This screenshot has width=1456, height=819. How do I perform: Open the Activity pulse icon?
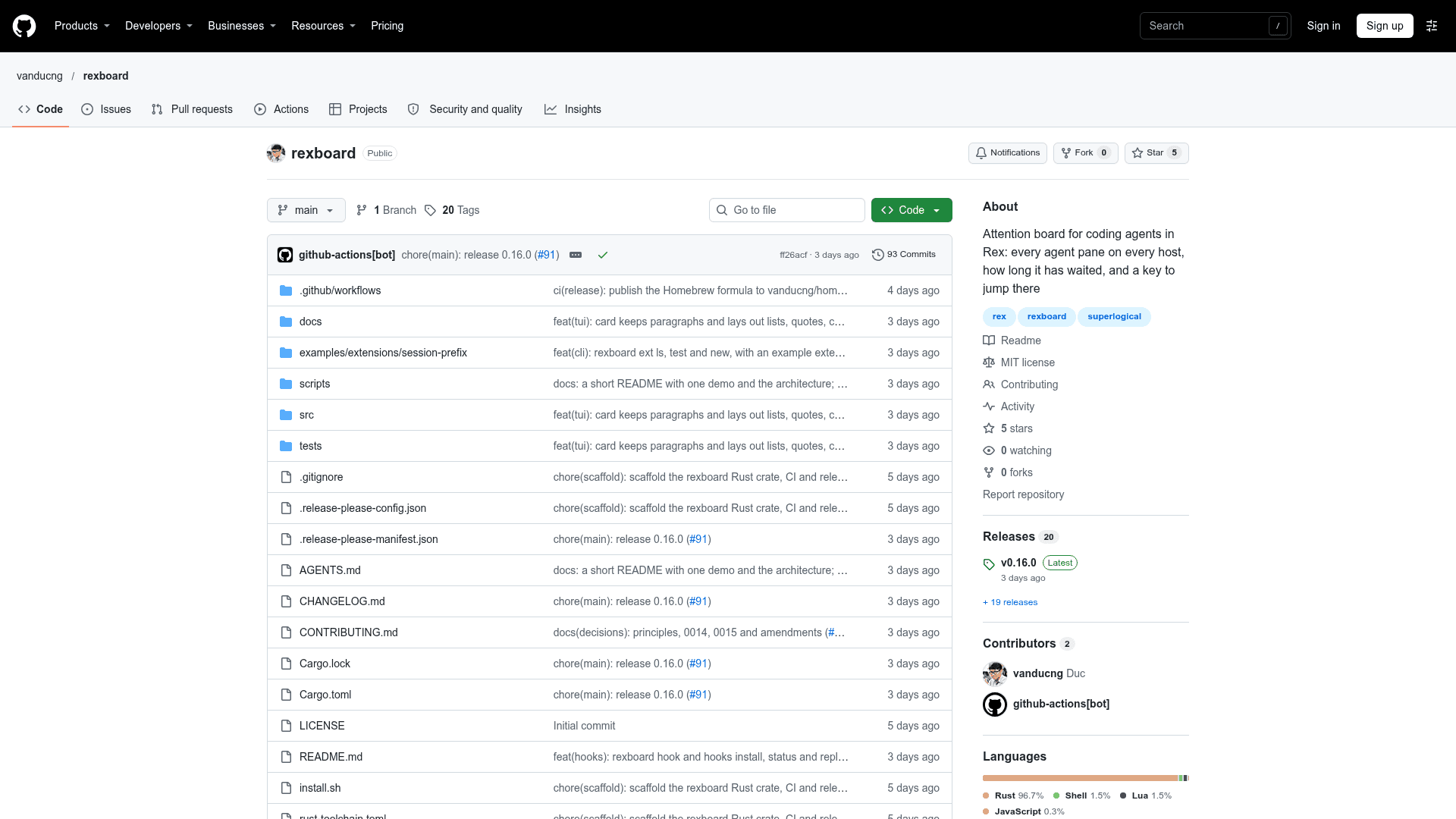[x=989, y=406]
